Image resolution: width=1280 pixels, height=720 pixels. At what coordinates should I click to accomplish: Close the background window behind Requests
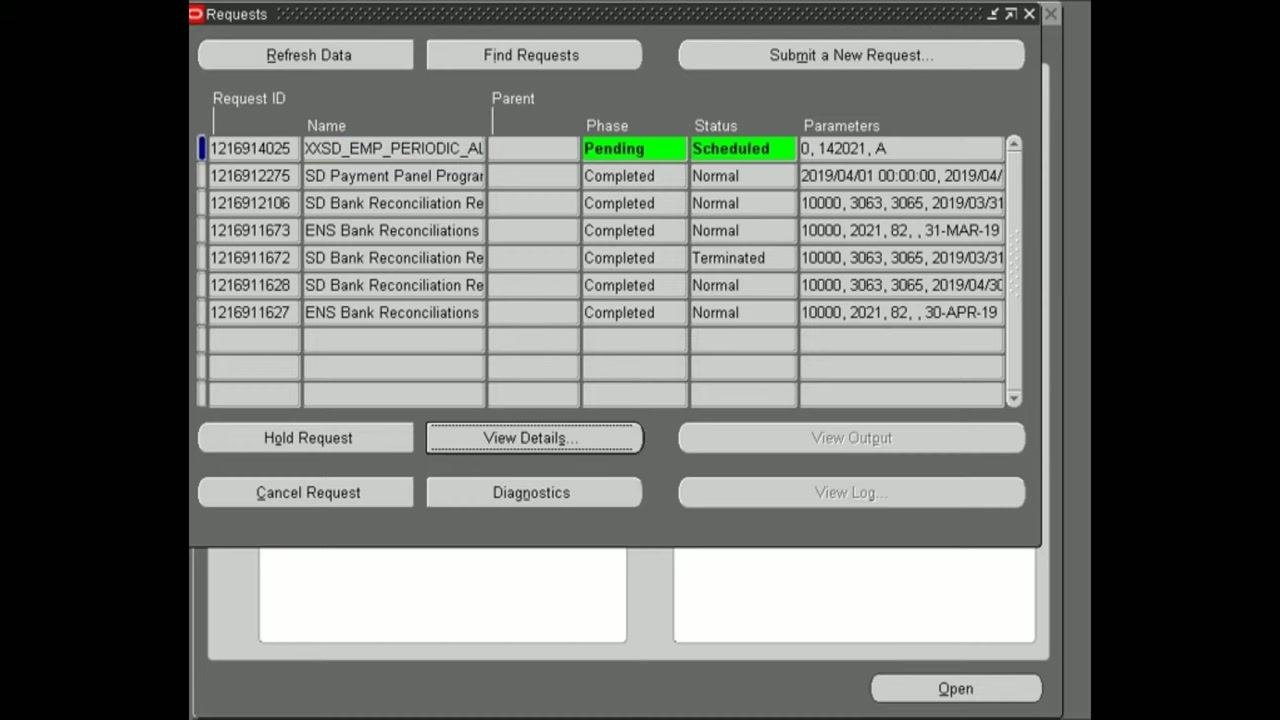(1051, 14)
